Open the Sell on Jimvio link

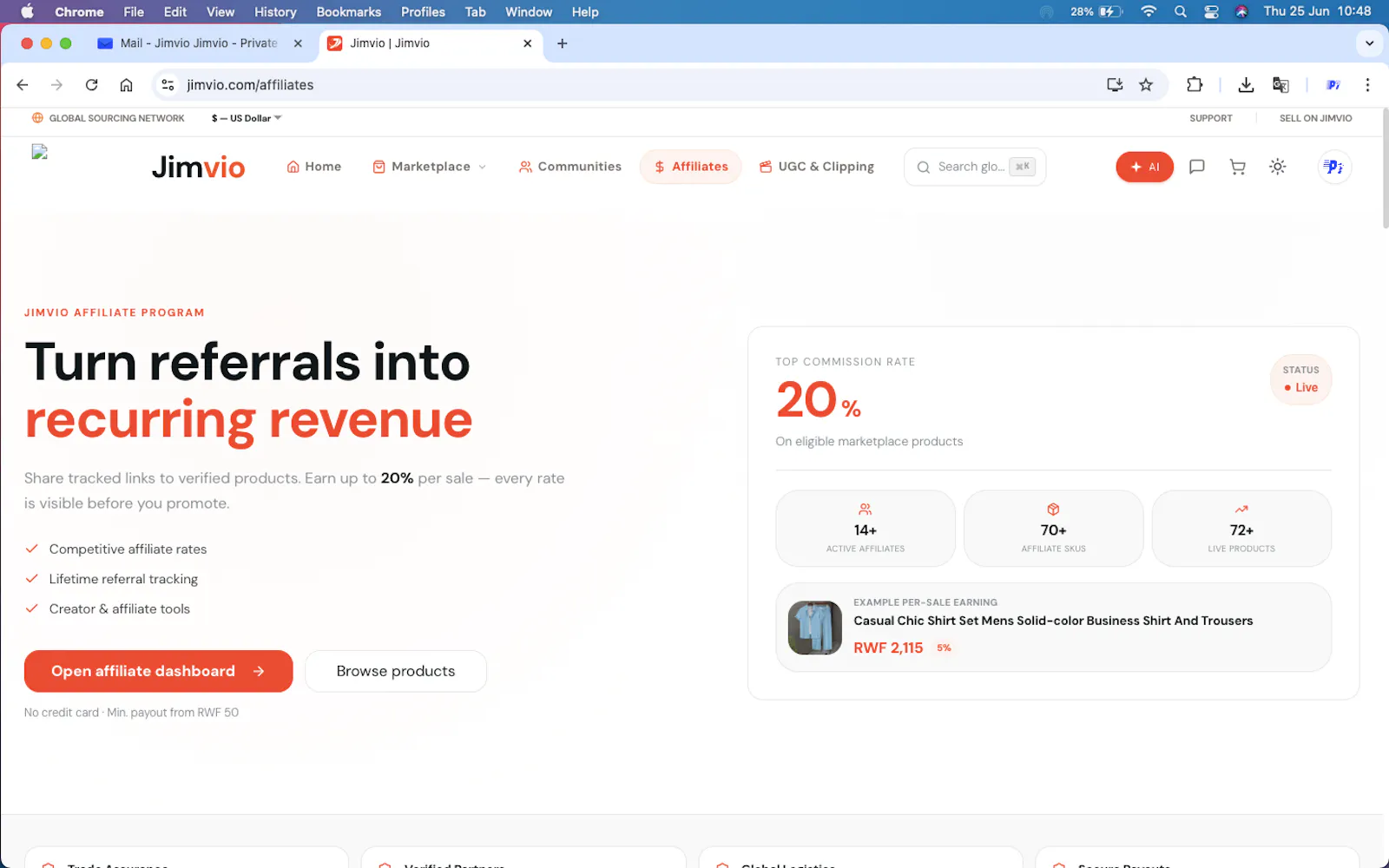coord(1315,118)
